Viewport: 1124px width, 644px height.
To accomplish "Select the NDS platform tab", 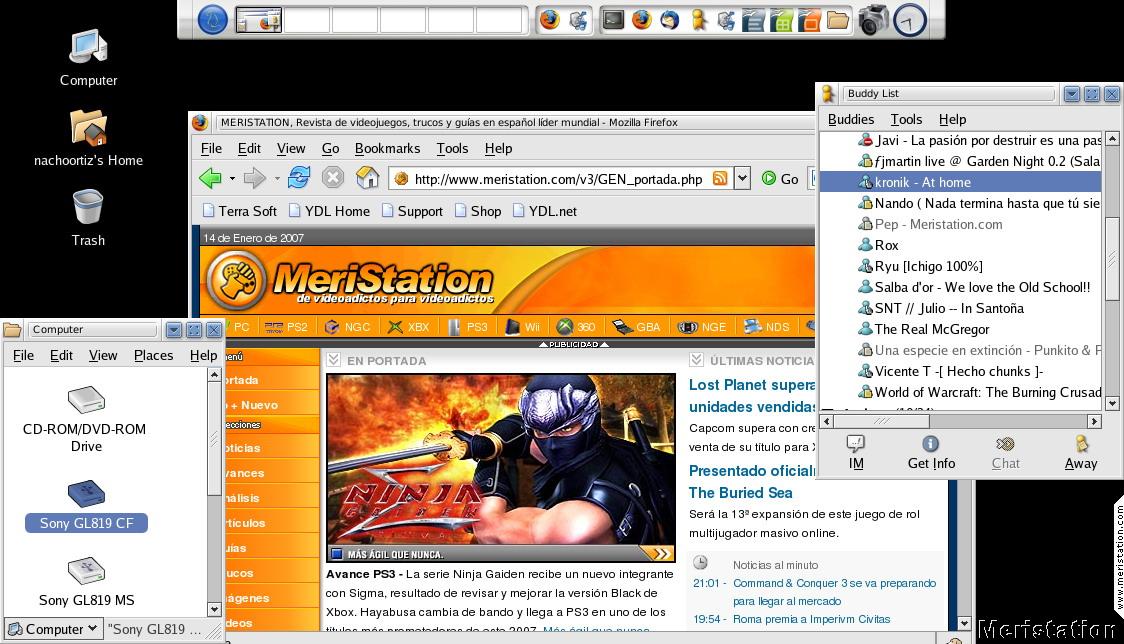I will coord(766,327).
